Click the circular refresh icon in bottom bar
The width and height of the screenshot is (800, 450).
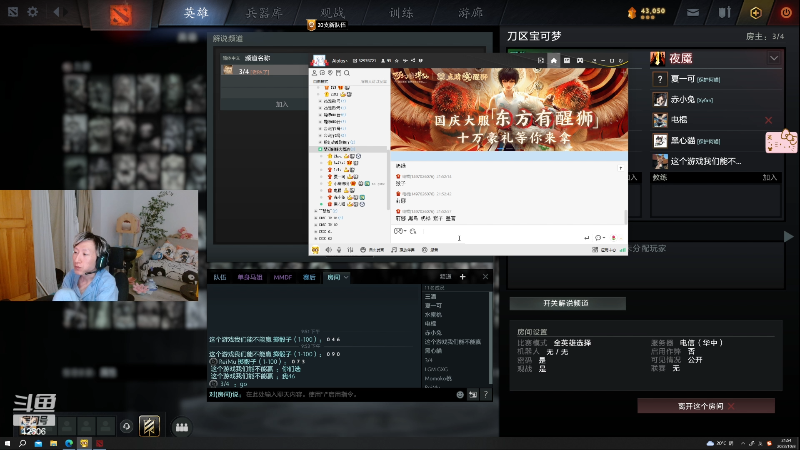[126, 427]
